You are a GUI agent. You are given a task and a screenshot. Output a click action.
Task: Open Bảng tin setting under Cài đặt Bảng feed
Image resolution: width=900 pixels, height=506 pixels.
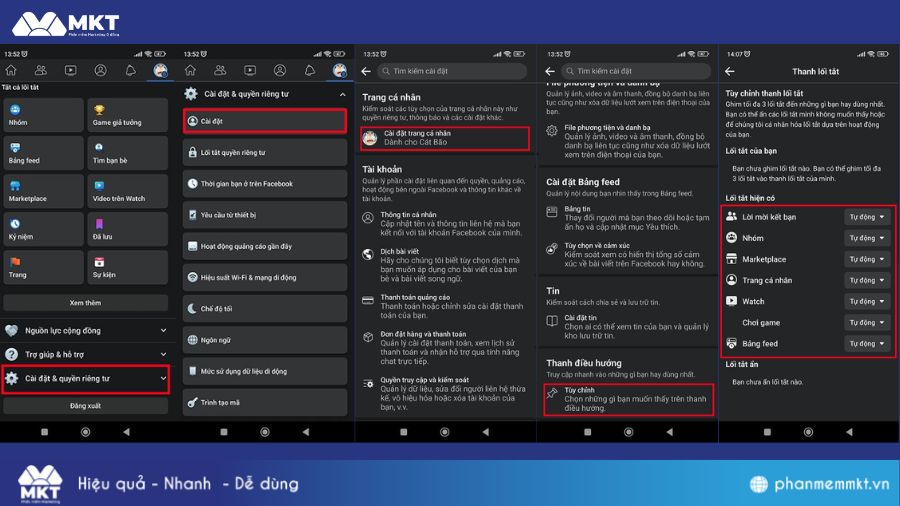click(629, 218)
